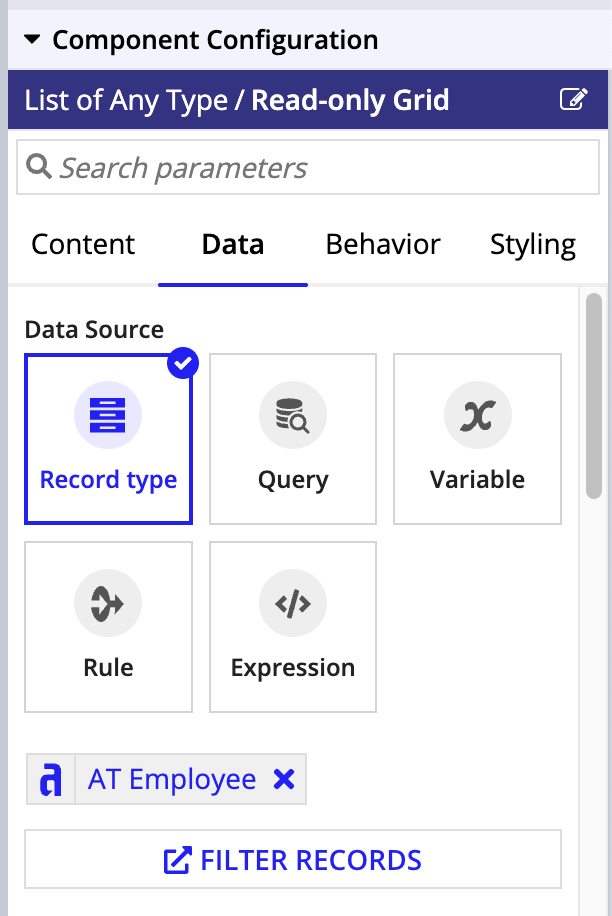Screen dimensions: 612x916
Task: Click the List of Any Type breadcrumb
Action: click(126, 100)
